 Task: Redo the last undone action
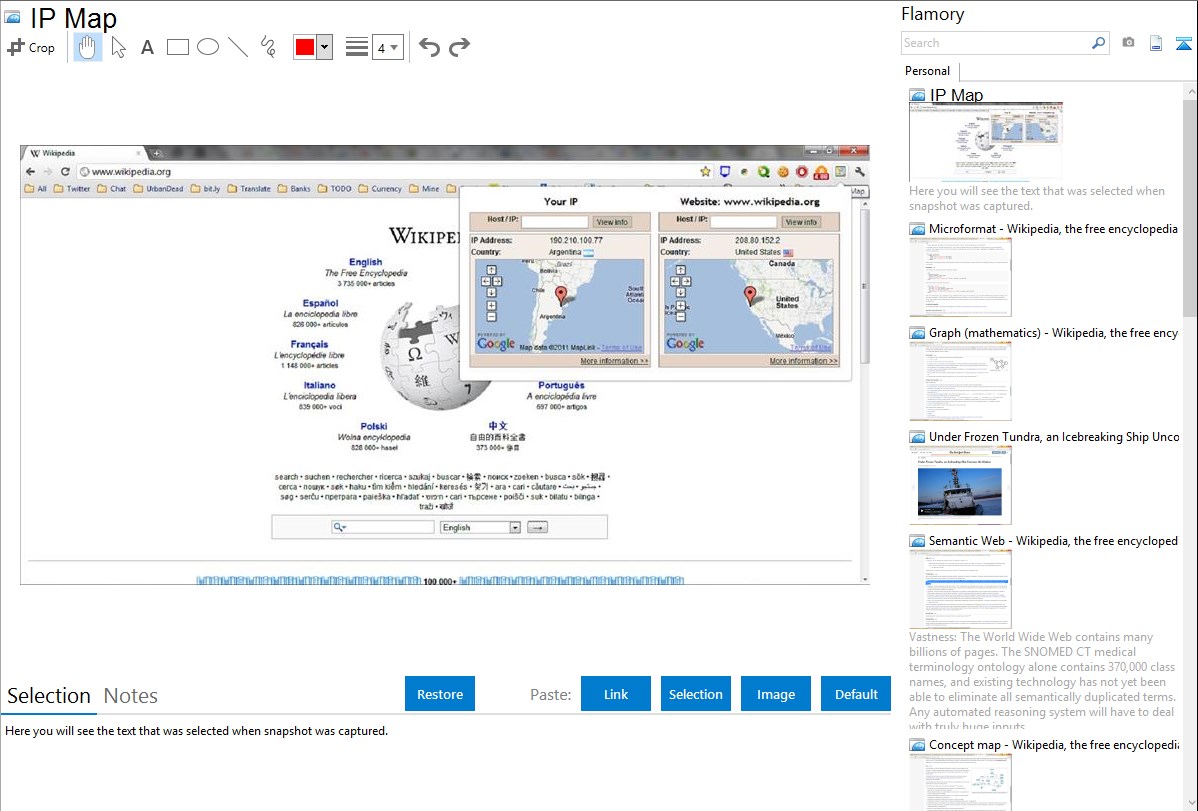tap(459, 47)
